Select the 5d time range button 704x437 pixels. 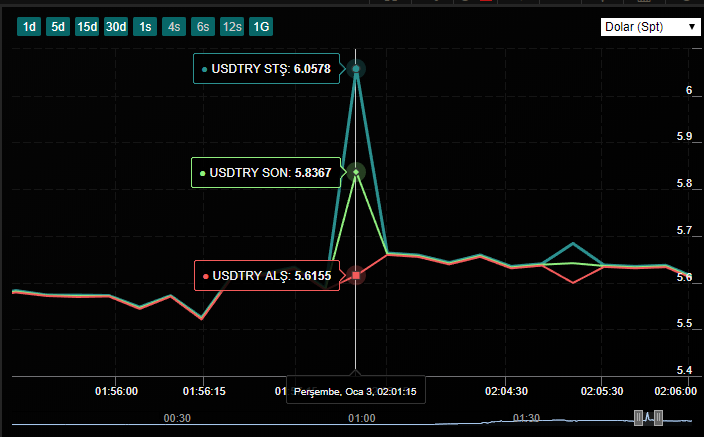58,27
